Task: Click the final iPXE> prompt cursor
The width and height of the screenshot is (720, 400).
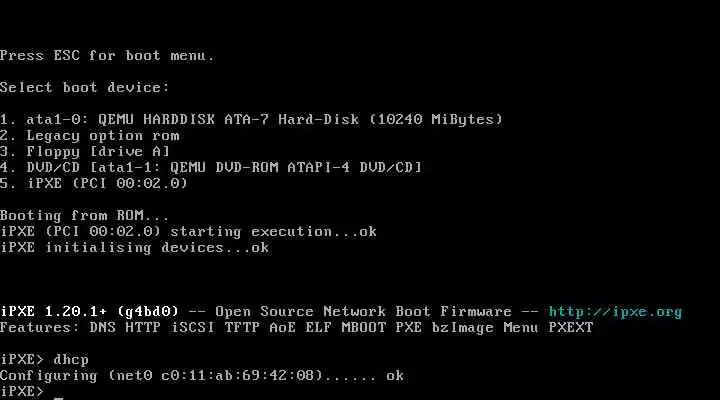Action: point(58,397)
